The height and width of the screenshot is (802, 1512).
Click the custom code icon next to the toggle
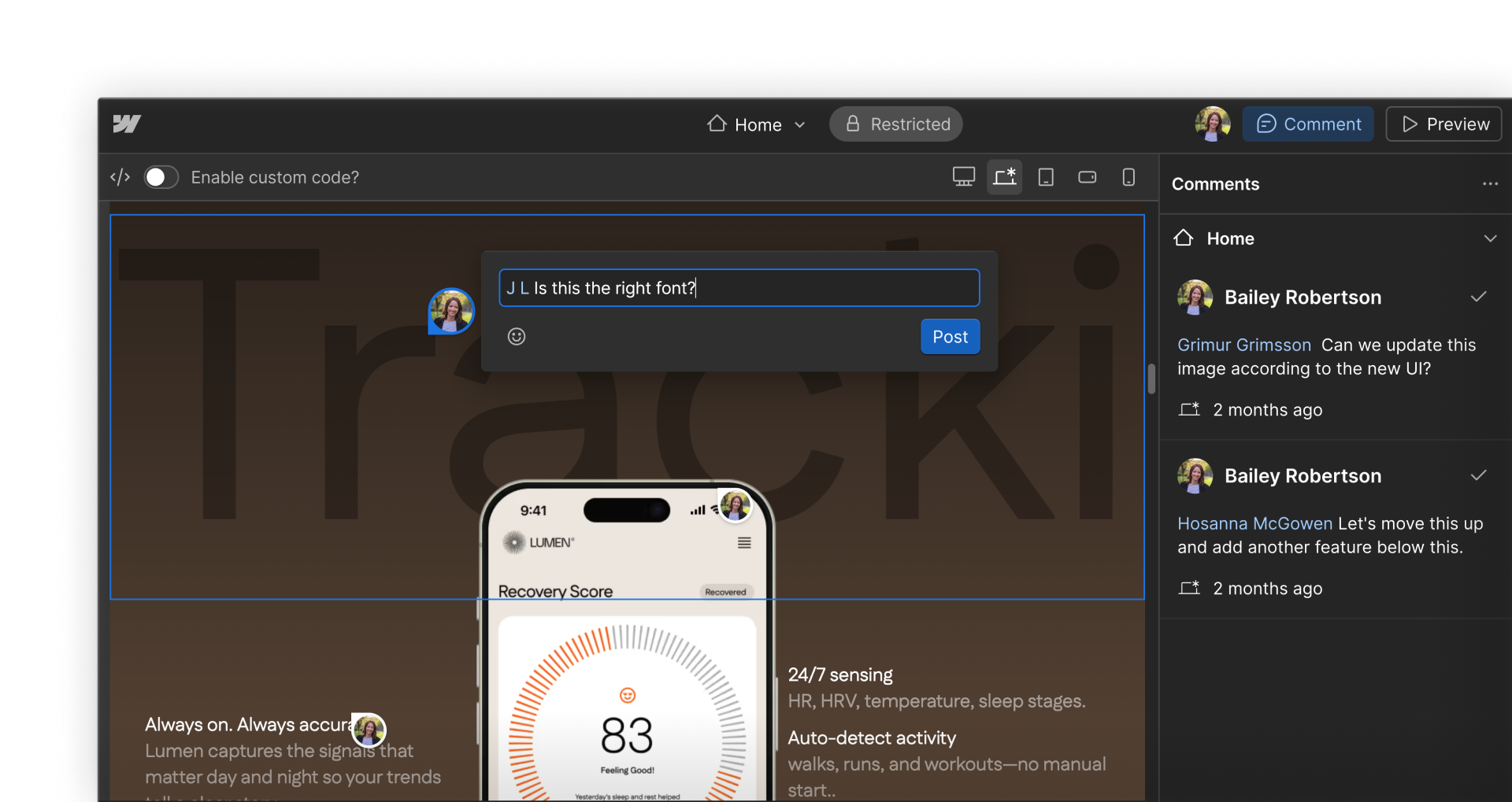coord(119,177)
